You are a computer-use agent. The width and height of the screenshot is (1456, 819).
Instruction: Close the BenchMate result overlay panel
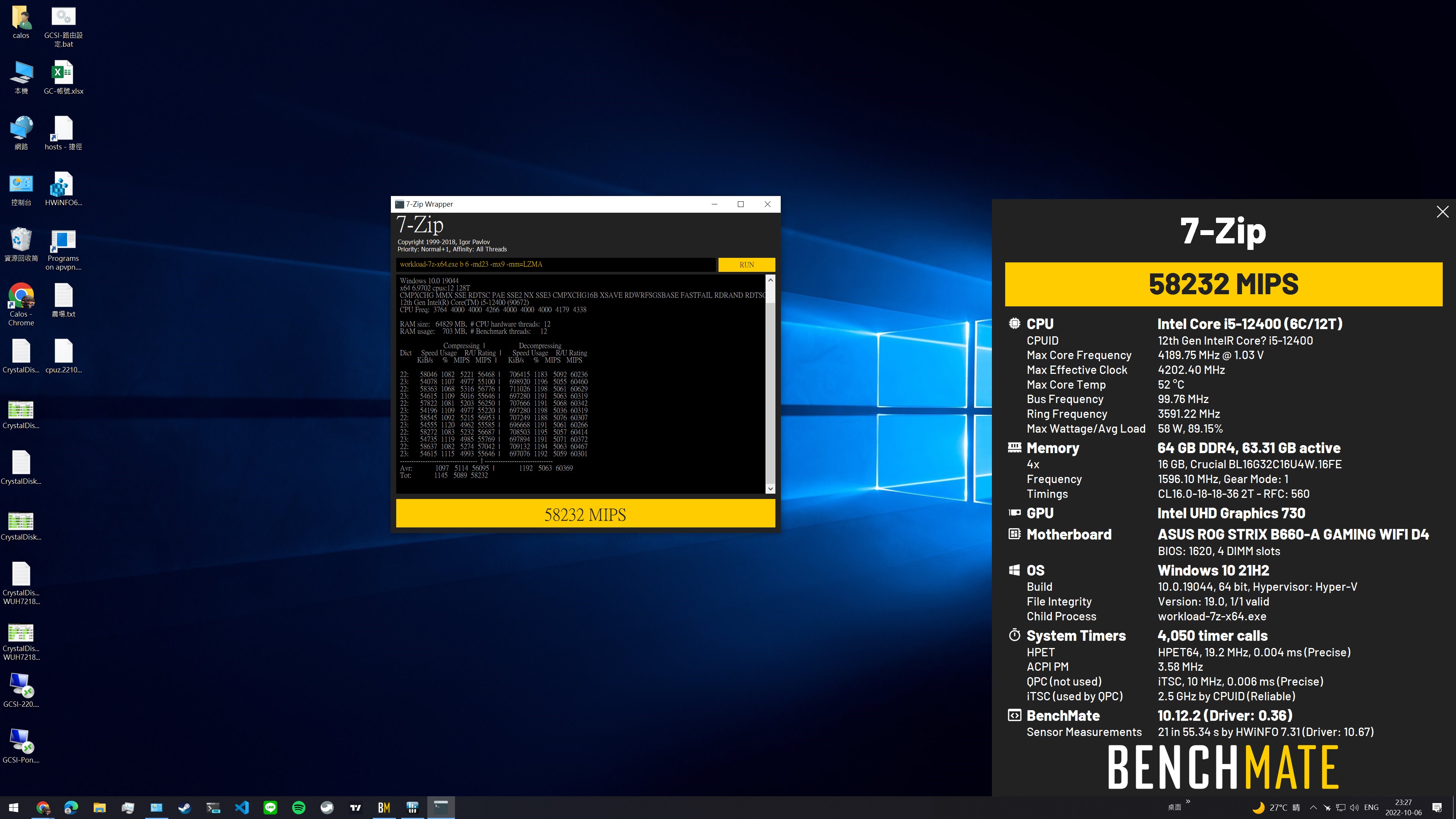point(1442,212)
